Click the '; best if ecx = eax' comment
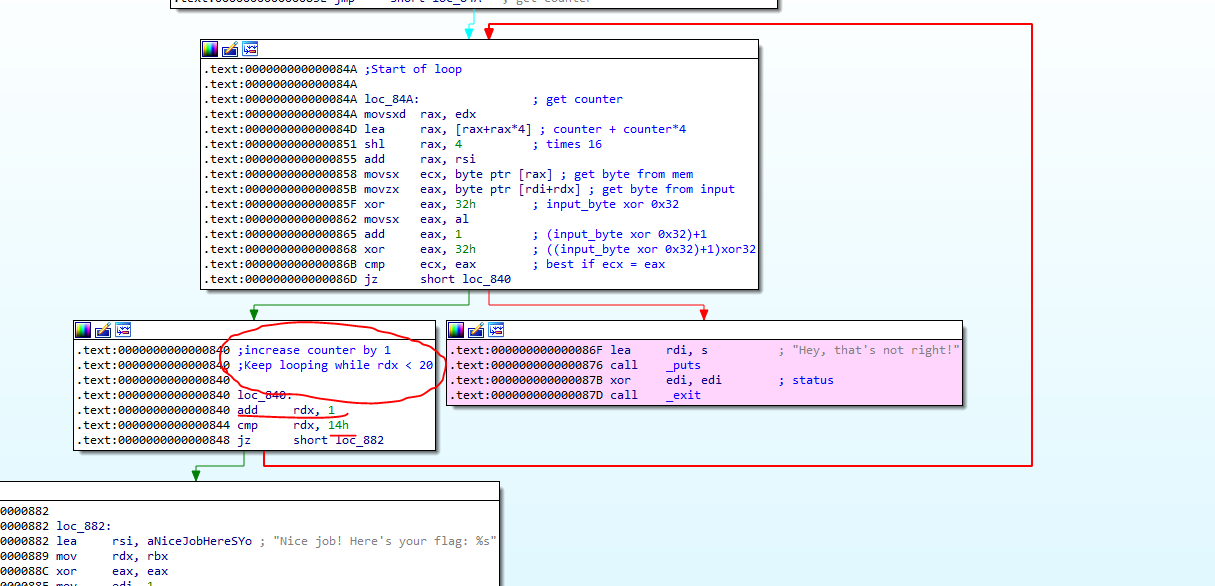The width and height of the screenshot is (1215, 586). (599, 264)
